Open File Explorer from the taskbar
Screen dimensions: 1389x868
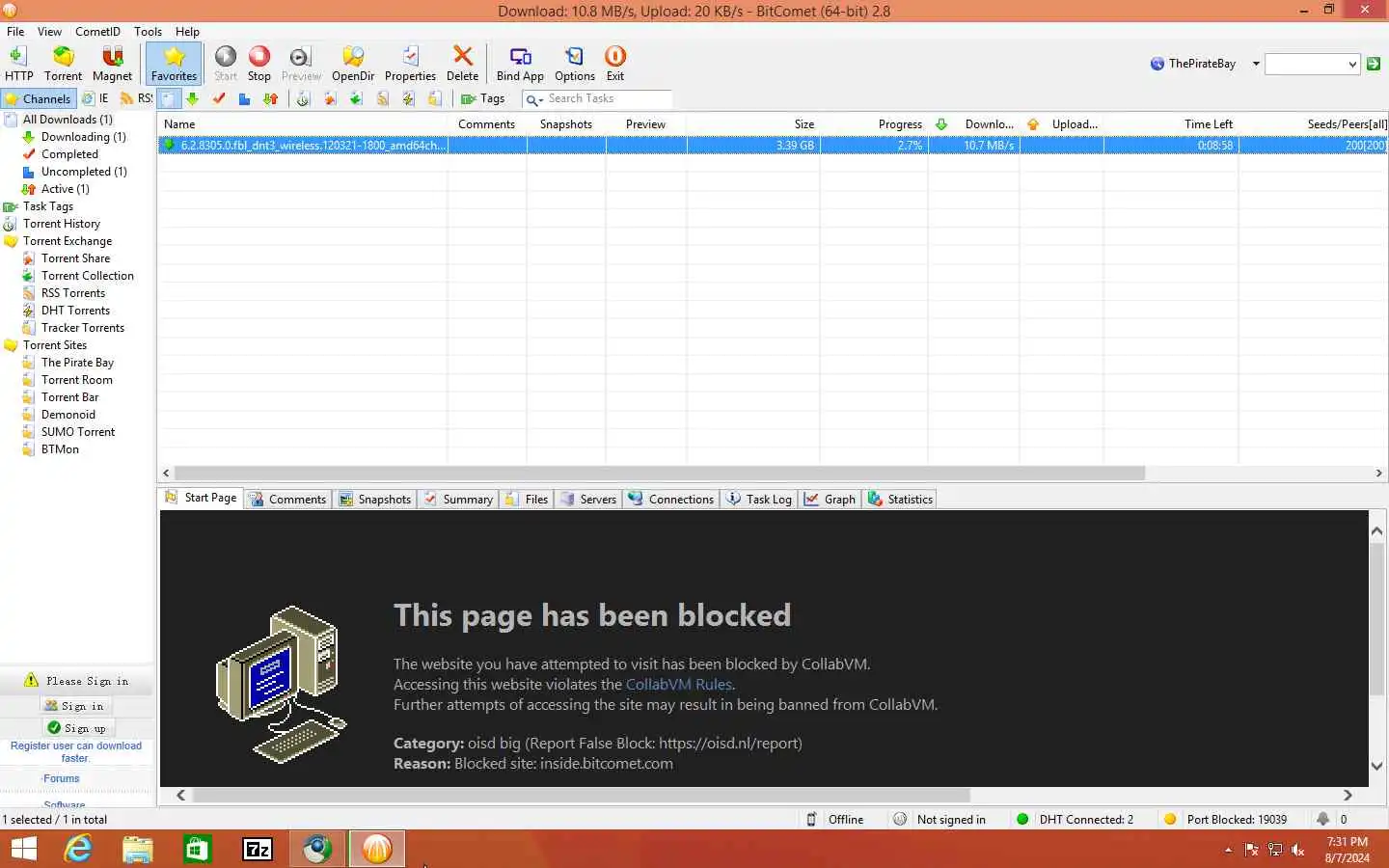pos(138,849)
